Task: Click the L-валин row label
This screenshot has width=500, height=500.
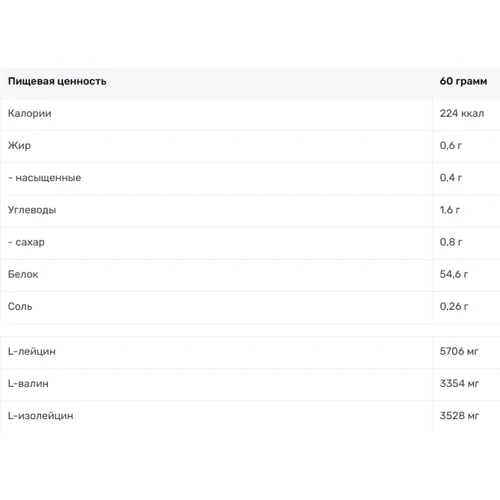Action: click(28, 384)
